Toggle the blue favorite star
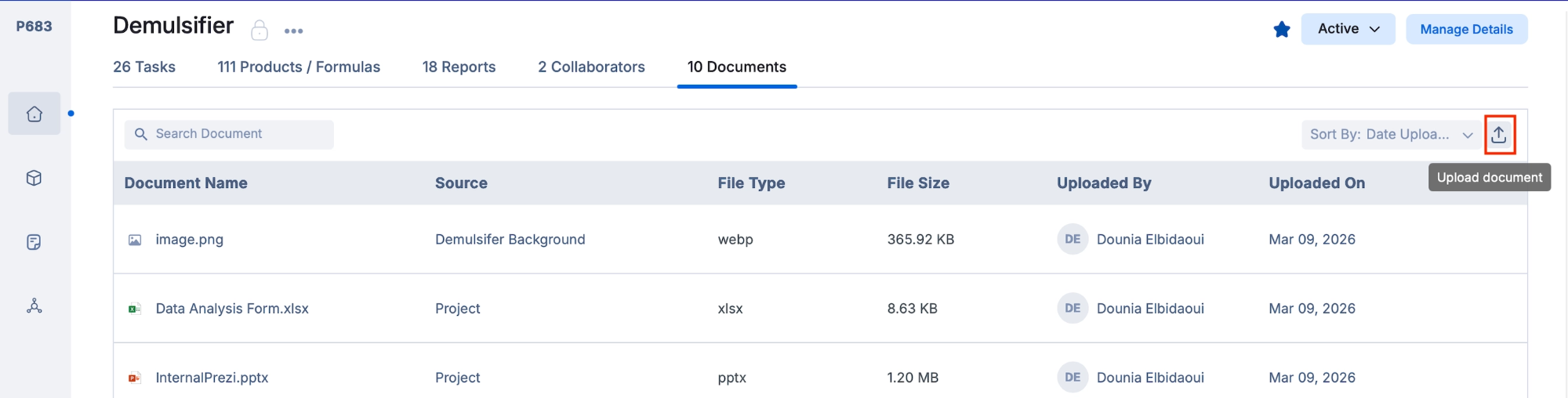The width and height of the screenshot is (1568, 398). (1282, 30)
